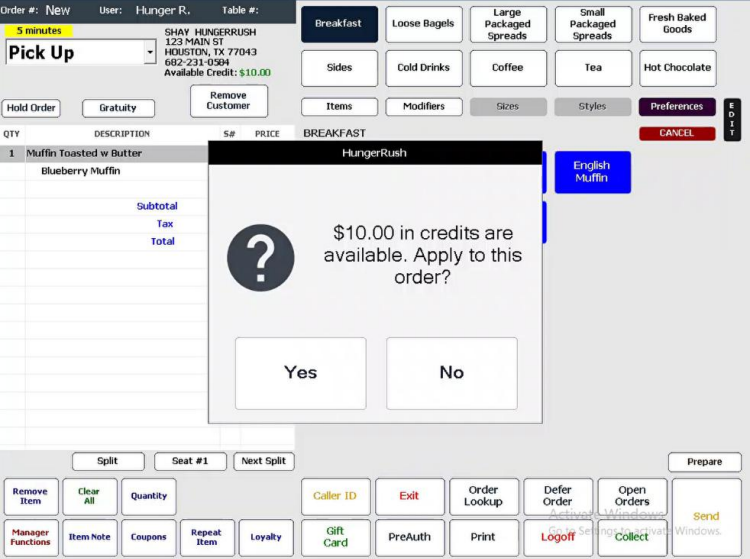Choose the English Muffin item
Screen dimensions: 750x559
point(592,172)
